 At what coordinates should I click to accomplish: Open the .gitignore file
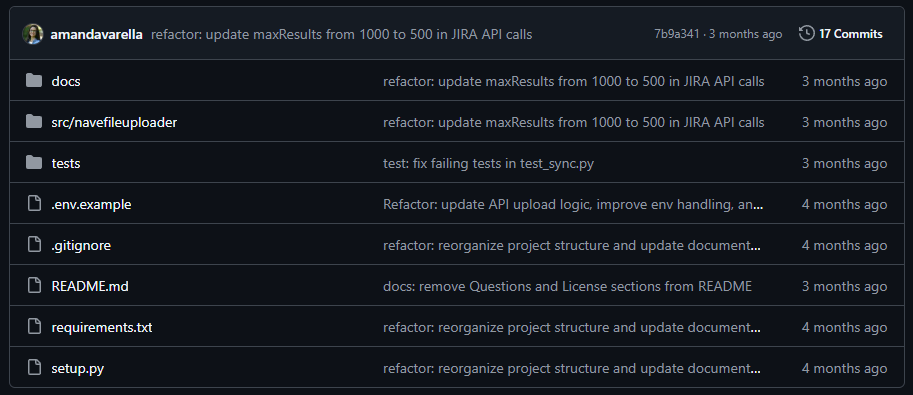coord(81,245)
